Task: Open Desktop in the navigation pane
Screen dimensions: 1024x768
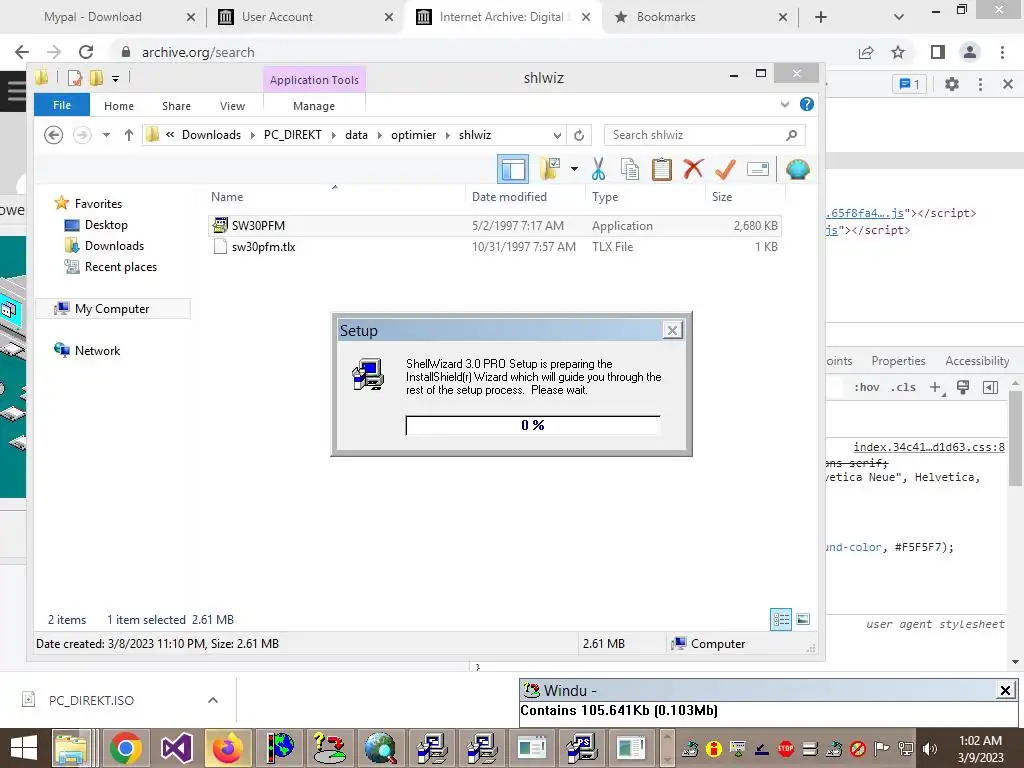Action: [106, 225]
